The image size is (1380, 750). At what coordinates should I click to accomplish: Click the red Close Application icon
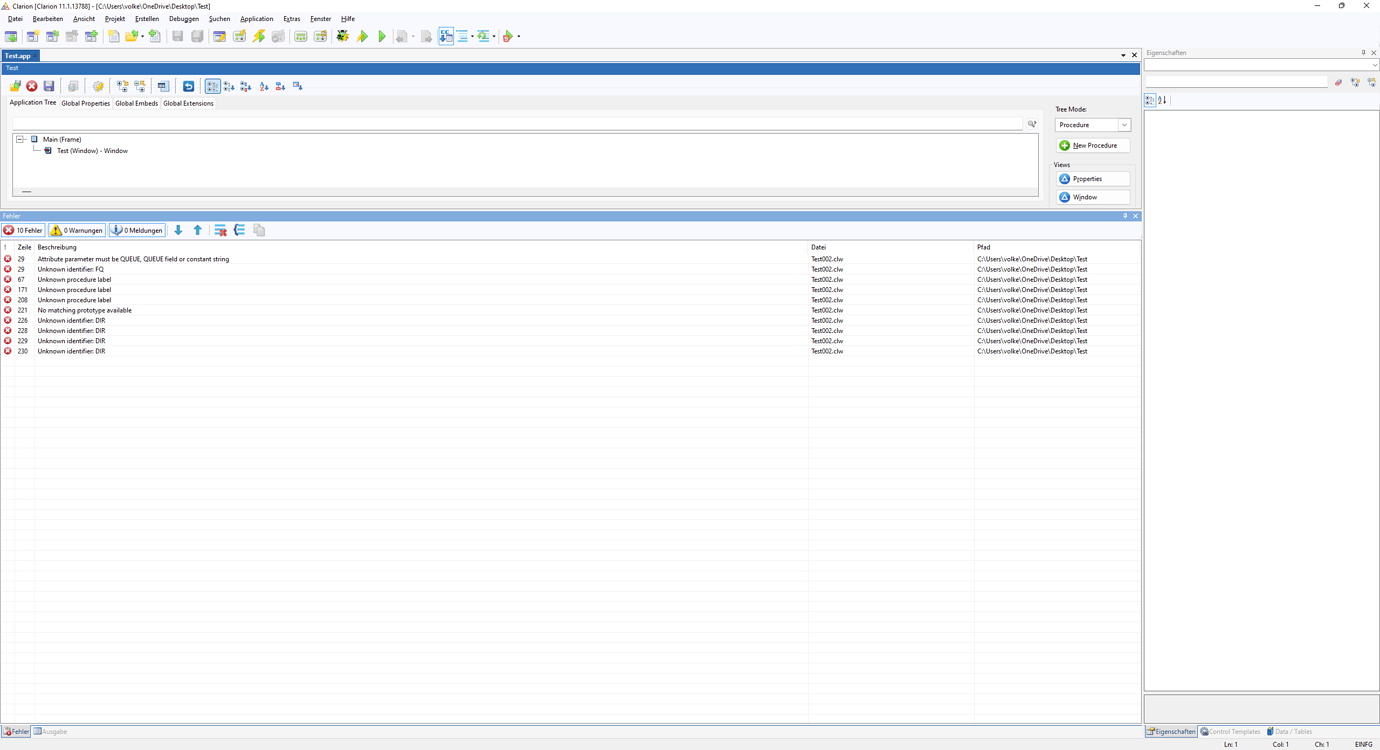pyautogui.click(x=31, y=86)
